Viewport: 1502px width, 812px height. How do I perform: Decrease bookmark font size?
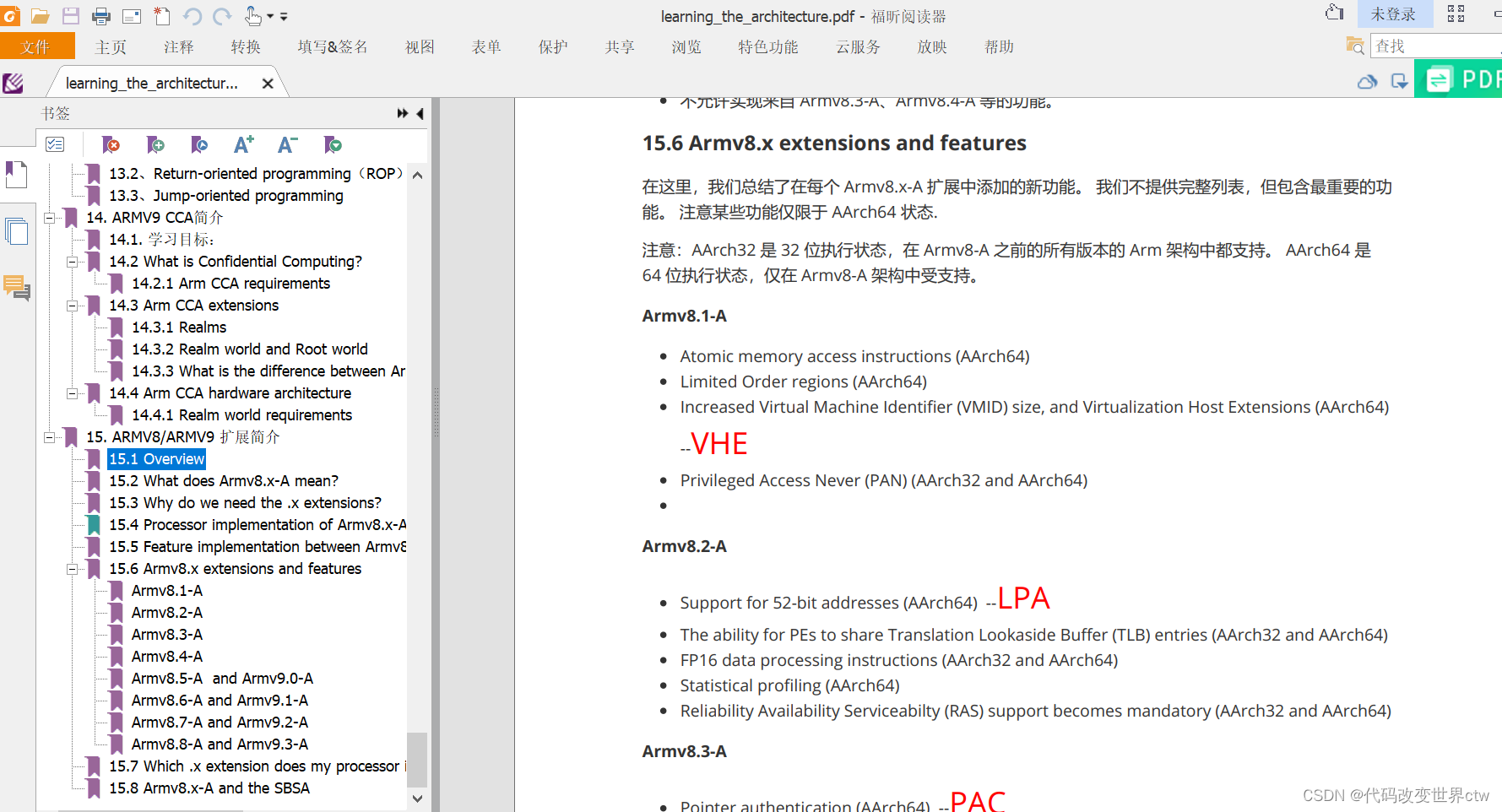(288, 145)
